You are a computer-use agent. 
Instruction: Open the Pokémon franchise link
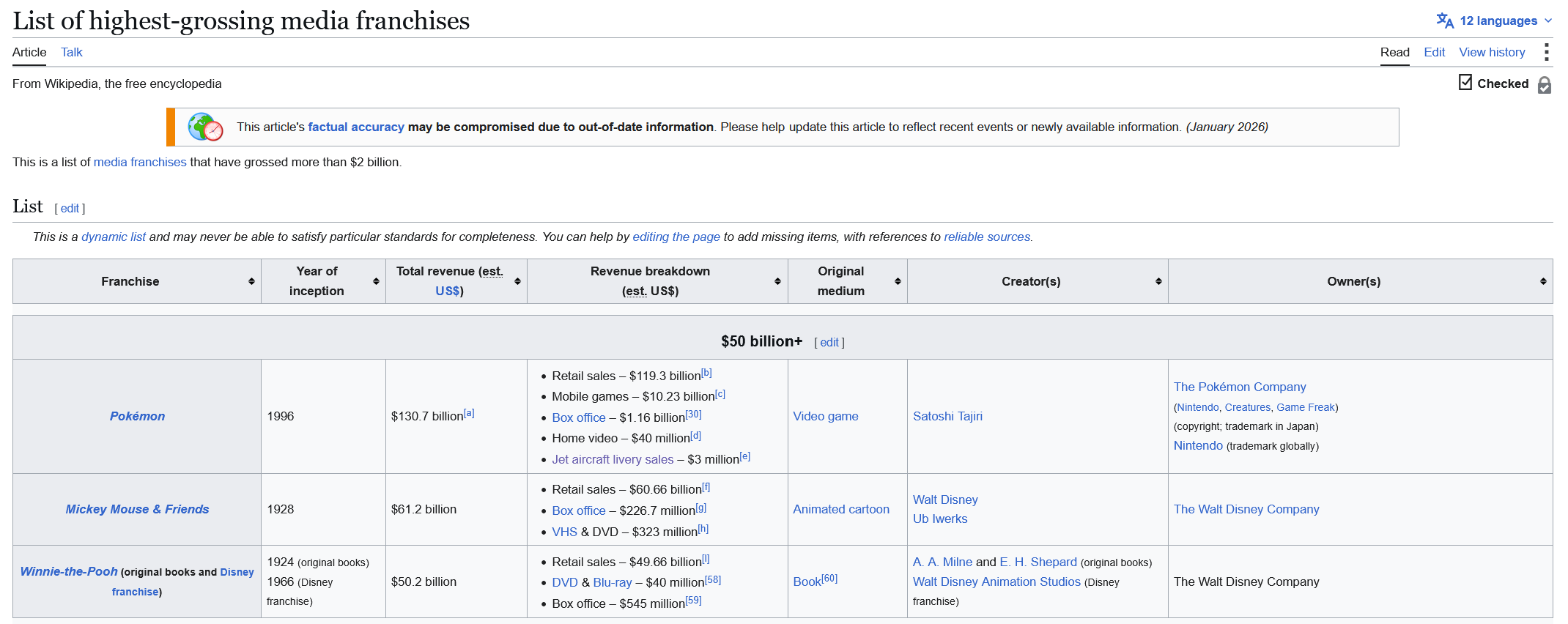(x=137, y=416)
